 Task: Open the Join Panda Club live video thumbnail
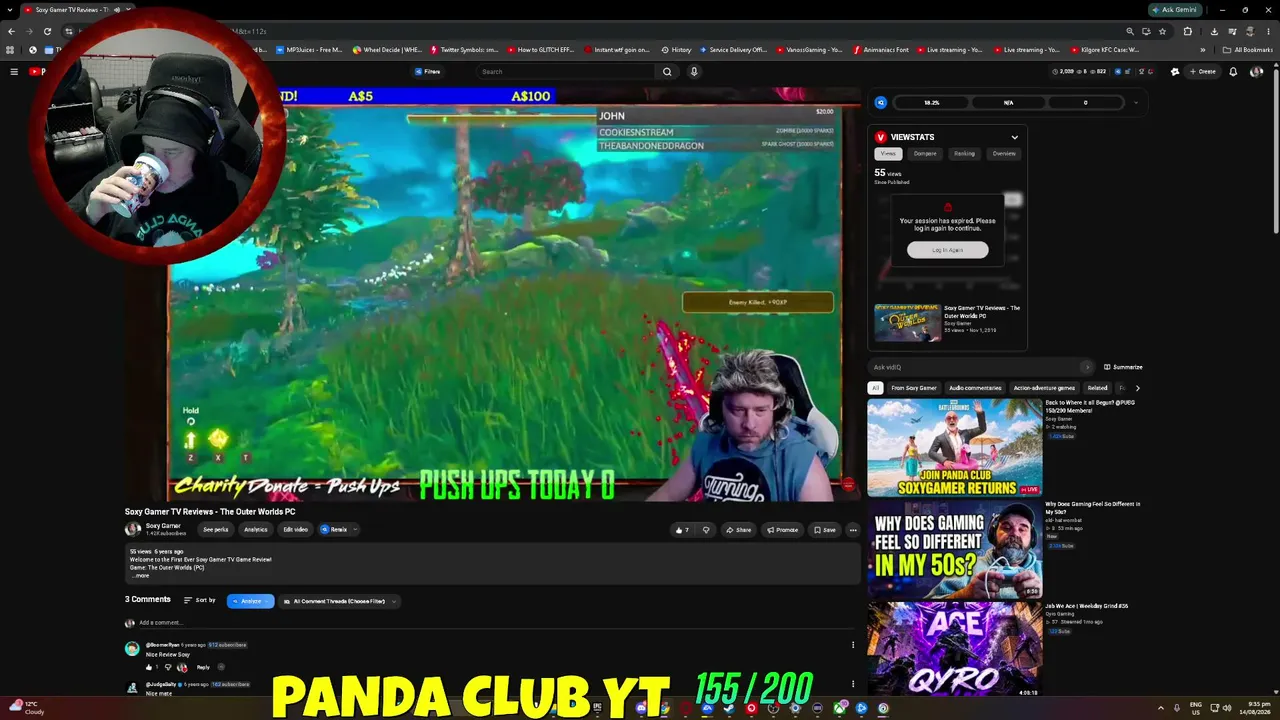954,448
